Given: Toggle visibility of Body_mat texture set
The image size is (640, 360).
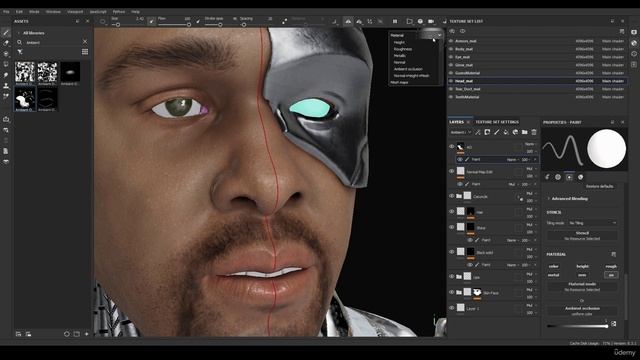Looking at the screenshot, I should coord(451,49).
